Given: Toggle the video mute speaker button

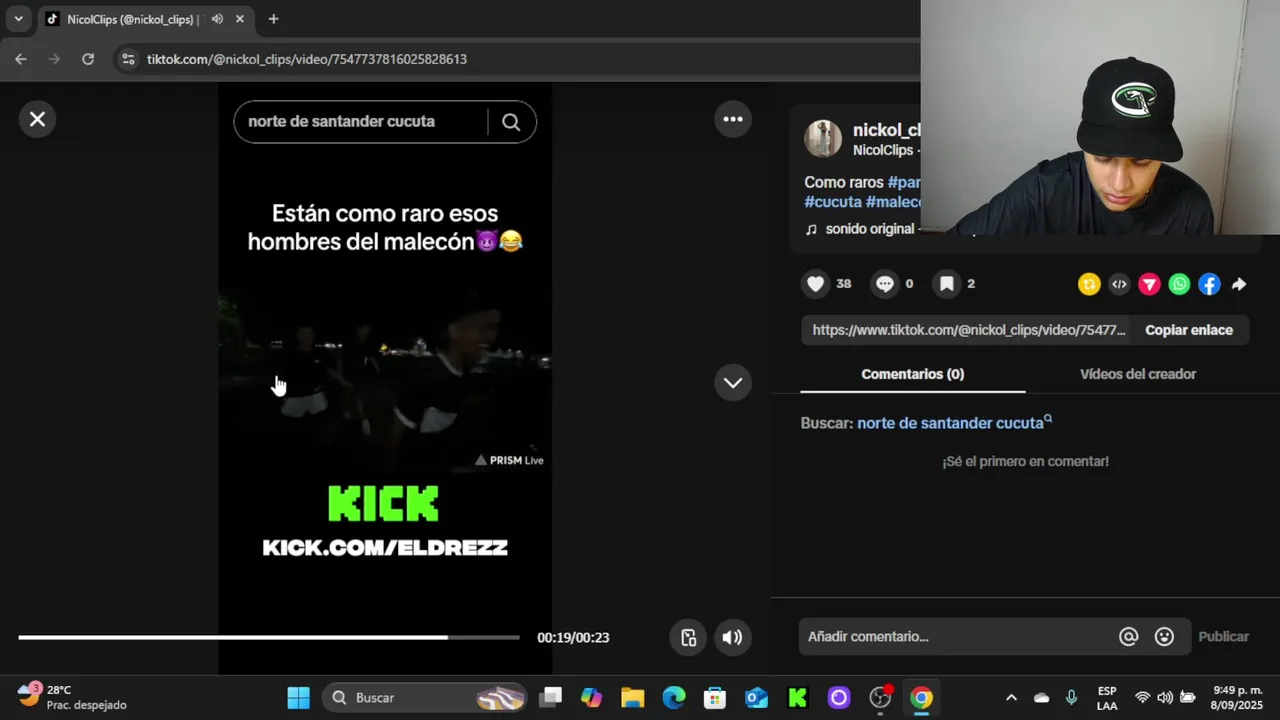Looking at the screenshot, I should point(733,637).
